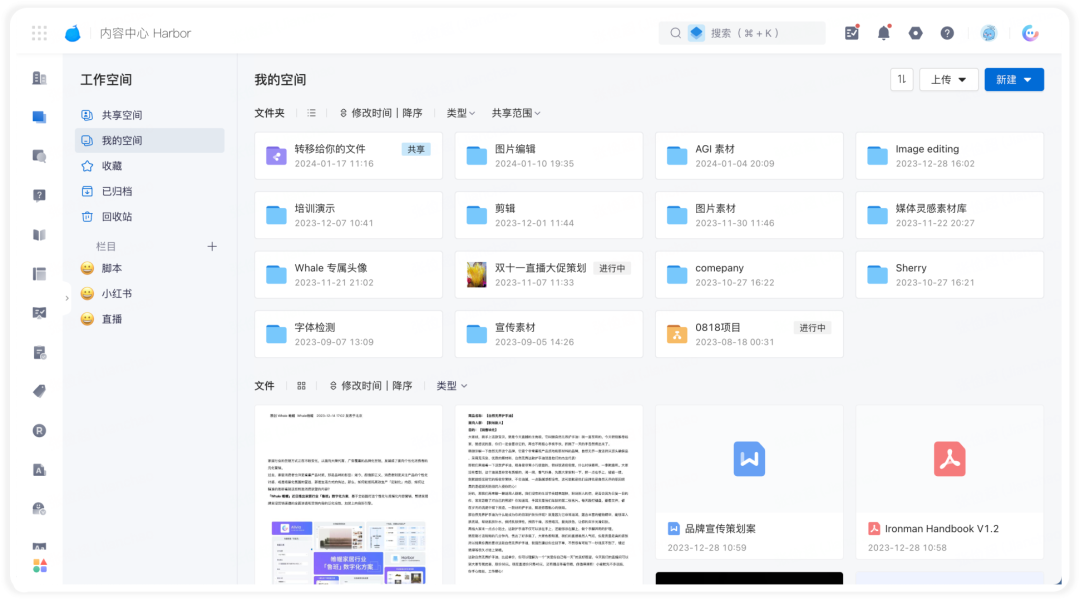Click the sort order icon beside 上传

coord(902,79)
